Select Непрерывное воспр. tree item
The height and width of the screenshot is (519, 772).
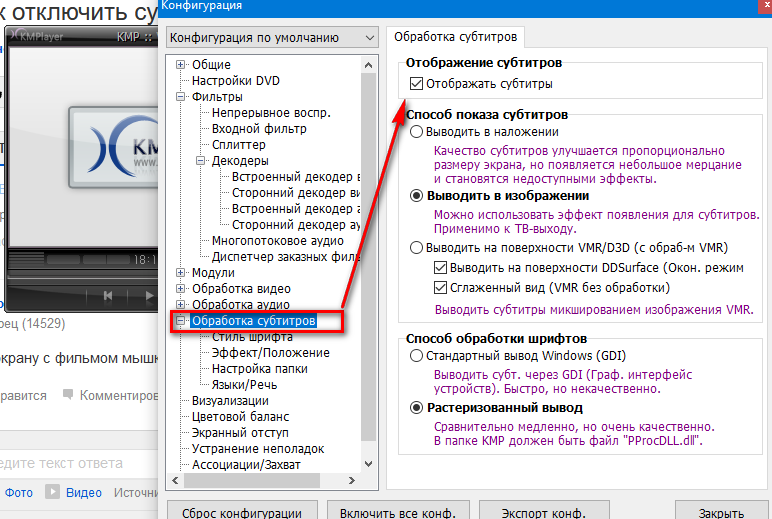tap(271, 113)
